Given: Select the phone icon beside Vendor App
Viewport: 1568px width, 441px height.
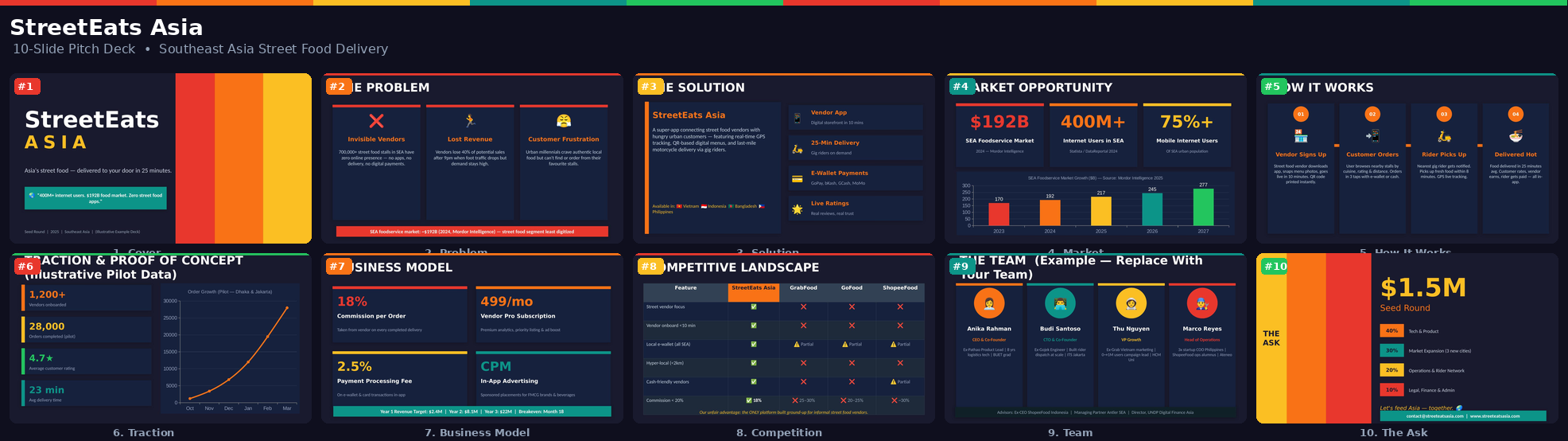Looking at the screenshot, I should pos(797,118).
